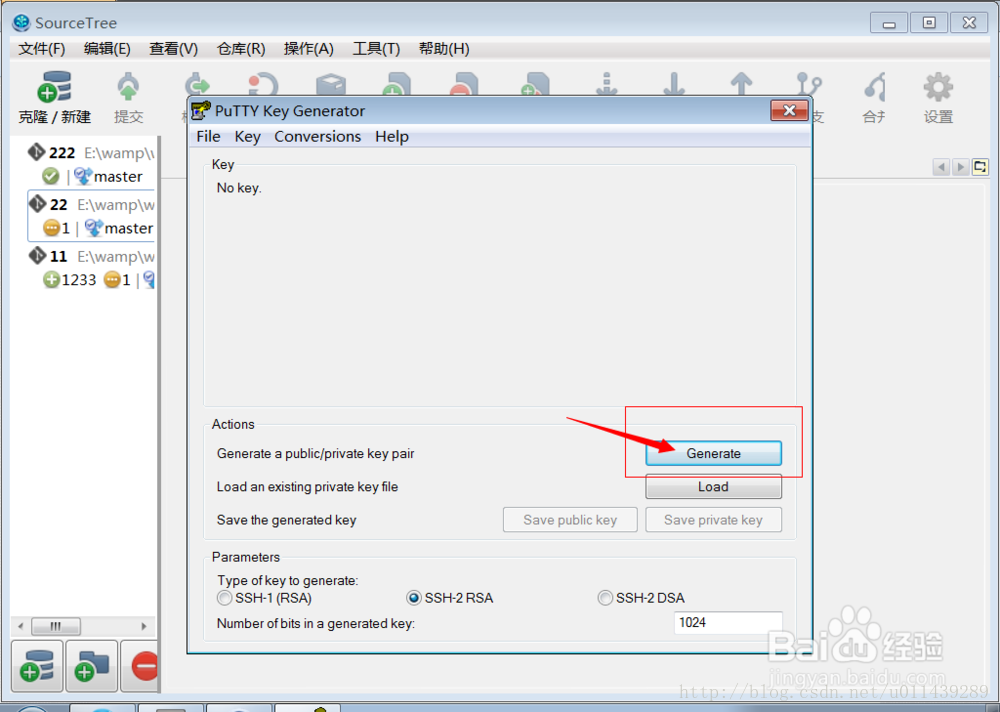Close the PuTTY Key Generator dialog
The height and width of the screenshot is (712, 1000).
(x=789, y=110)
